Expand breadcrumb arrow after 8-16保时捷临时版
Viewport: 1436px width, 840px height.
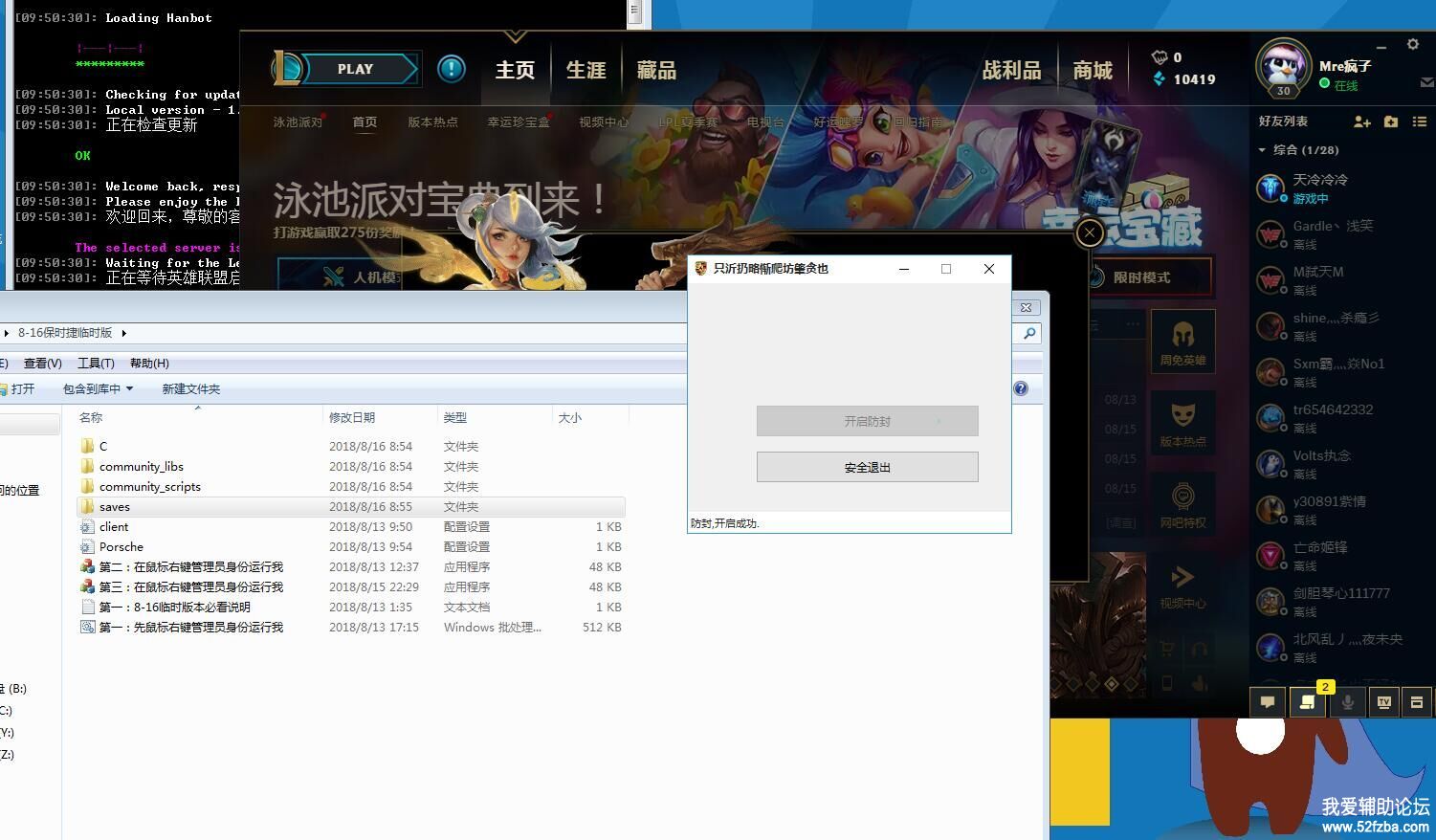(124, 333)
